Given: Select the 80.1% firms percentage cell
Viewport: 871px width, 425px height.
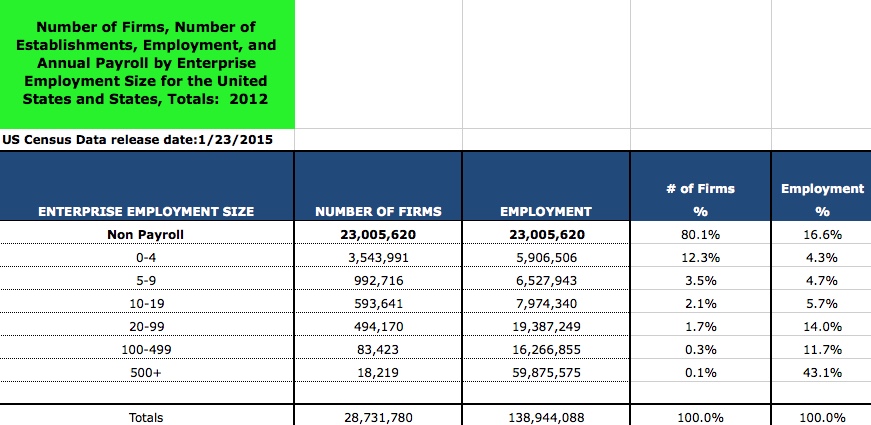Looking at the screenshot, I should coord(700,234).
